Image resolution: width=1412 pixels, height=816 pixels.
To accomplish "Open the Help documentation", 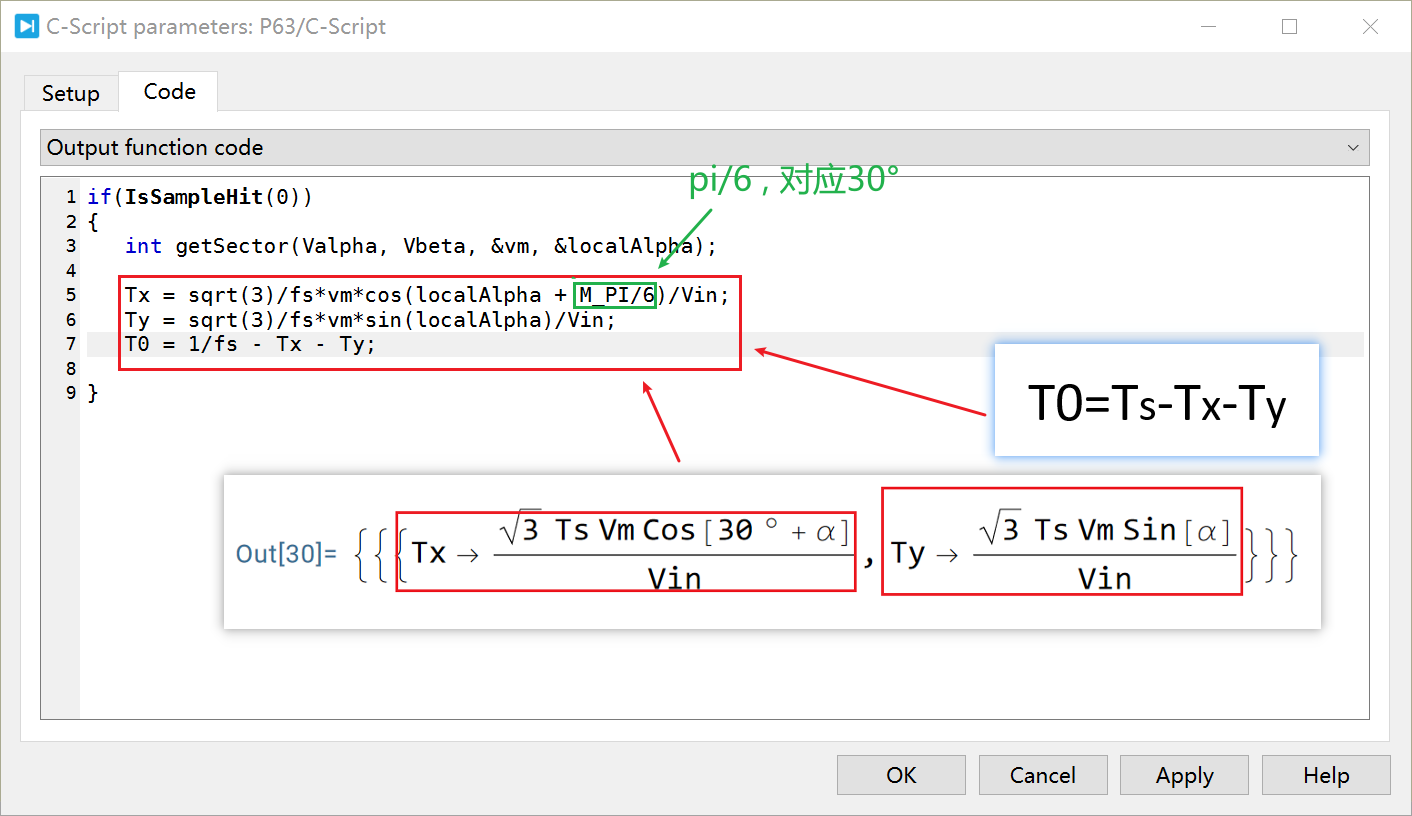I will (1325, 775).
